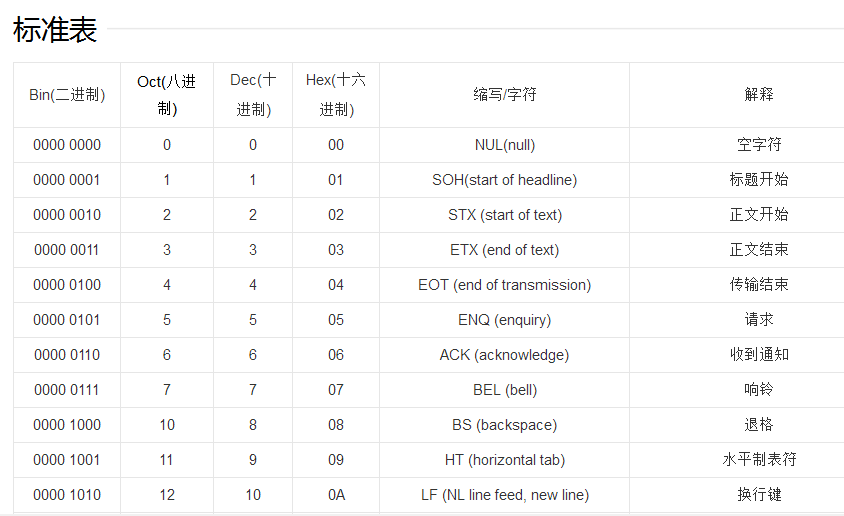Click ENQ (enquiry) cell

tap(505, 320)
